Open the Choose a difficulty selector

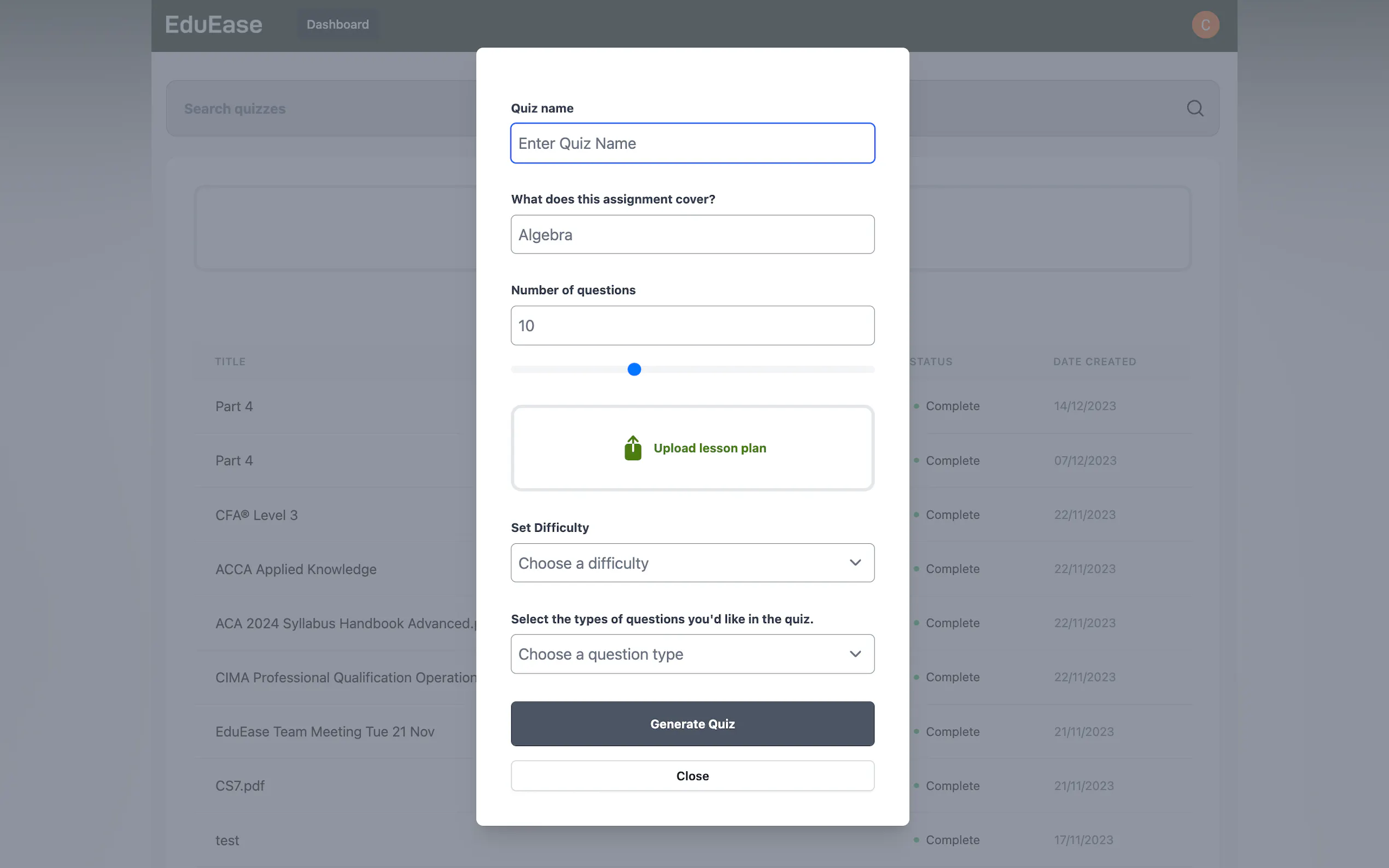tap(678, 562)
